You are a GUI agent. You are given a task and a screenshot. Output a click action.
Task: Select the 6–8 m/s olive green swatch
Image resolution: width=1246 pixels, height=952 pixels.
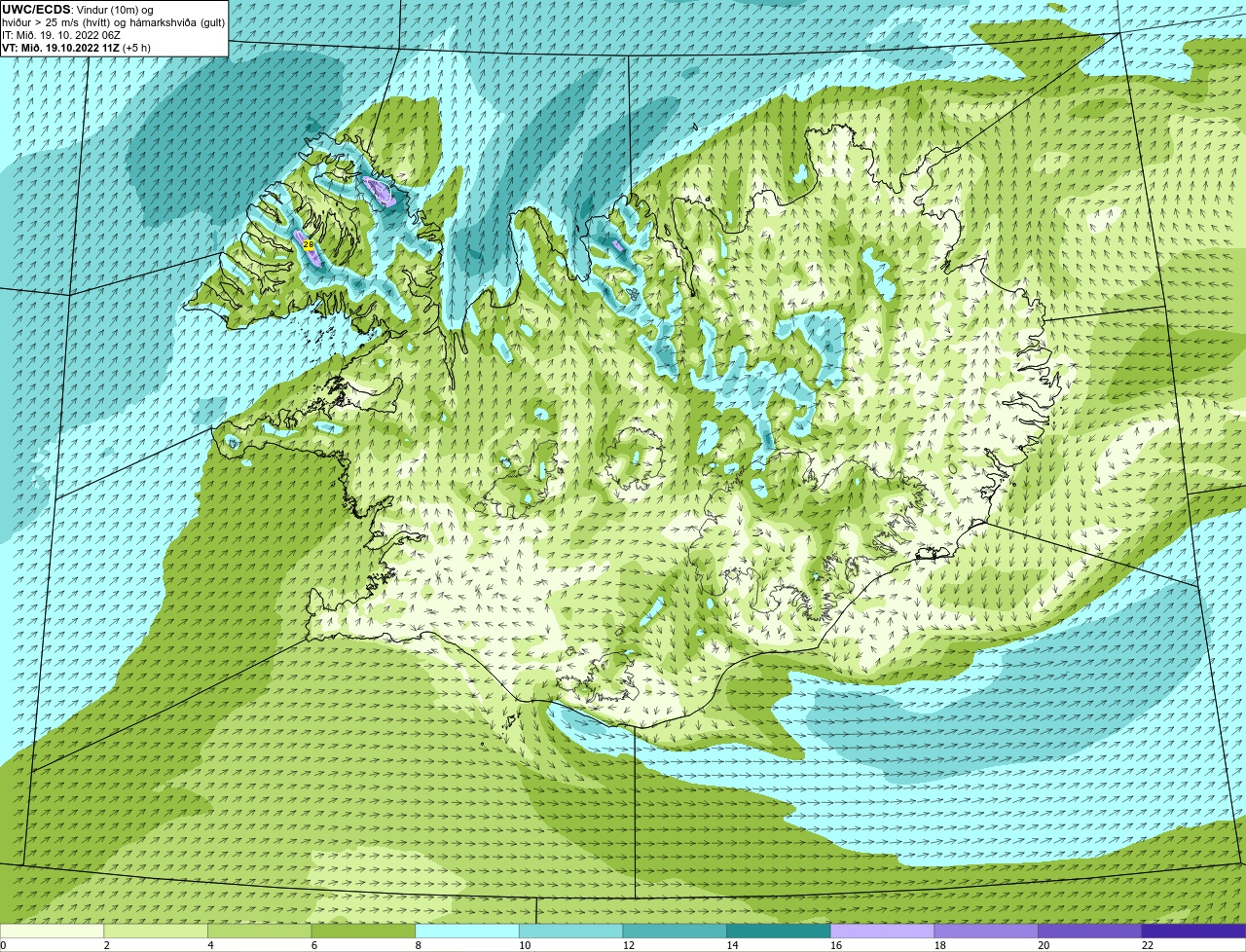pos(363,931)
